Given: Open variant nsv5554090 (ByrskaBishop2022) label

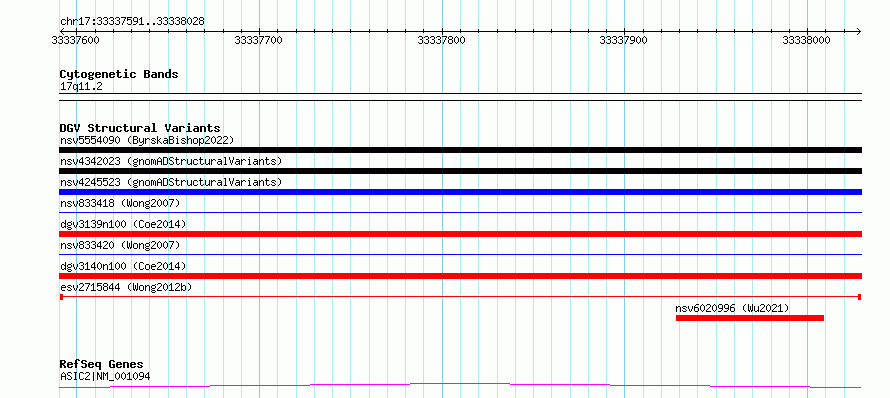Looking at the screenshot, I should point(147,140).
